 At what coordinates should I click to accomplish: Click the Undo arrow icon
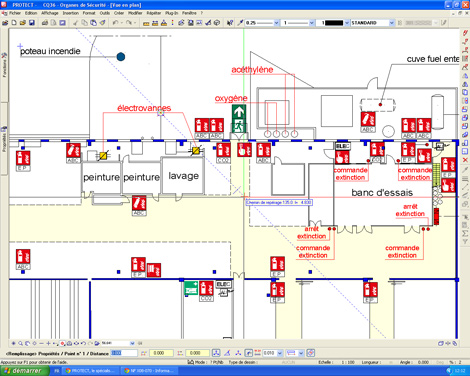point(115,23)
